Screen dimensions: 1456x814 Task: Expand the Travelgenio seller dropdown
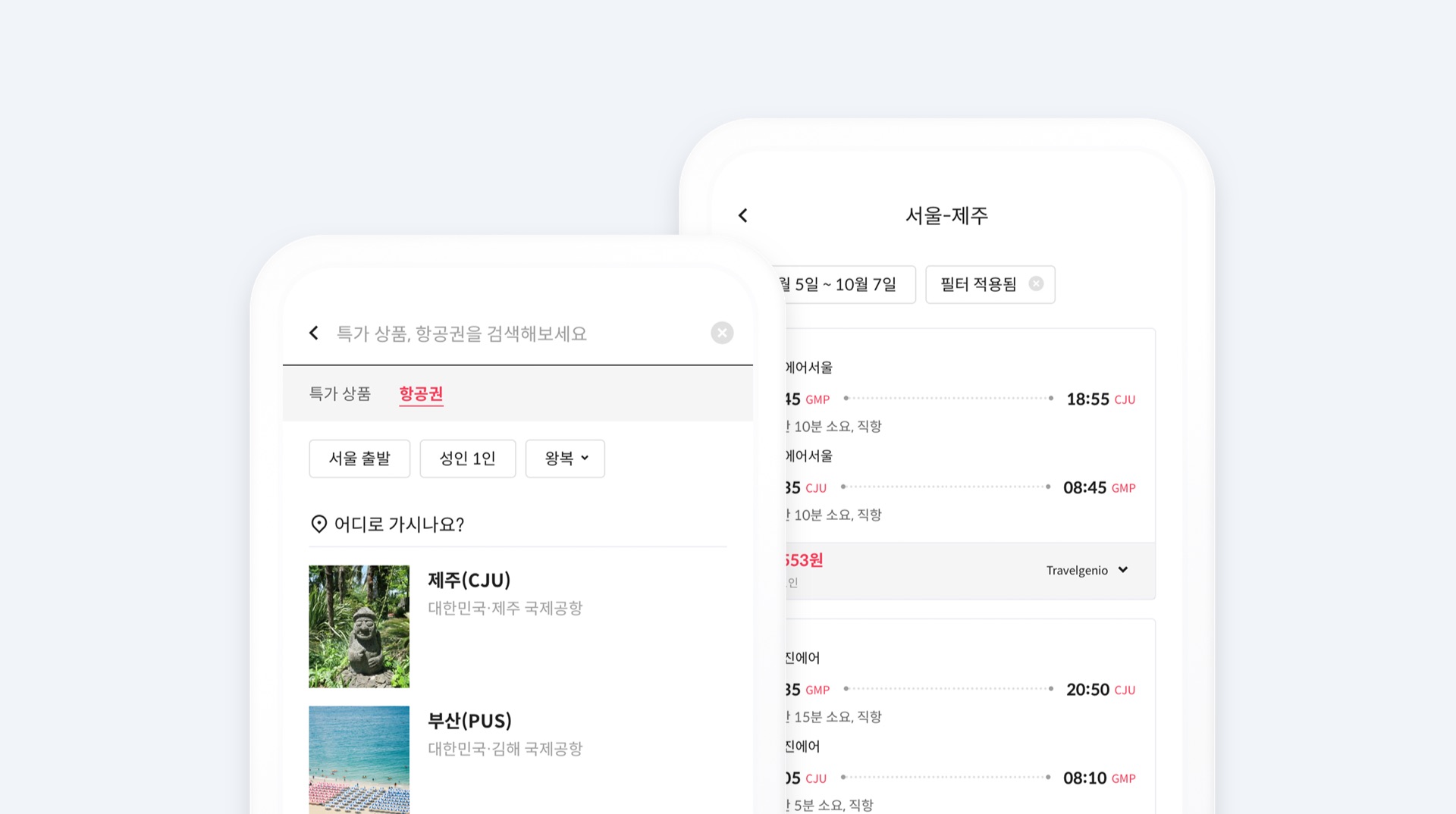(1087, 570)
